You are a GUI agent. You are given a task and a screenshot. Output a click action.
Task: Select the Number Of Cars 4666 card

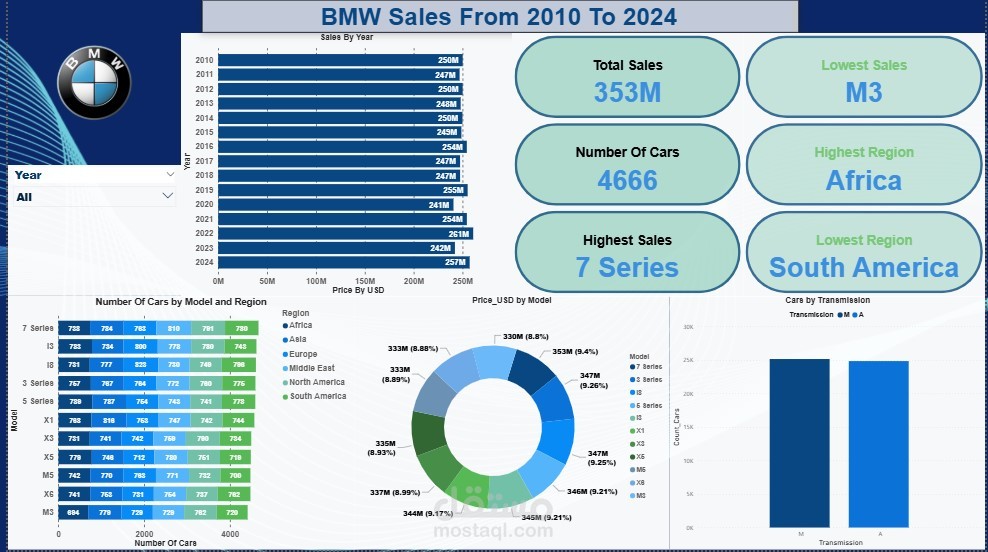click(x=627, y=165)
